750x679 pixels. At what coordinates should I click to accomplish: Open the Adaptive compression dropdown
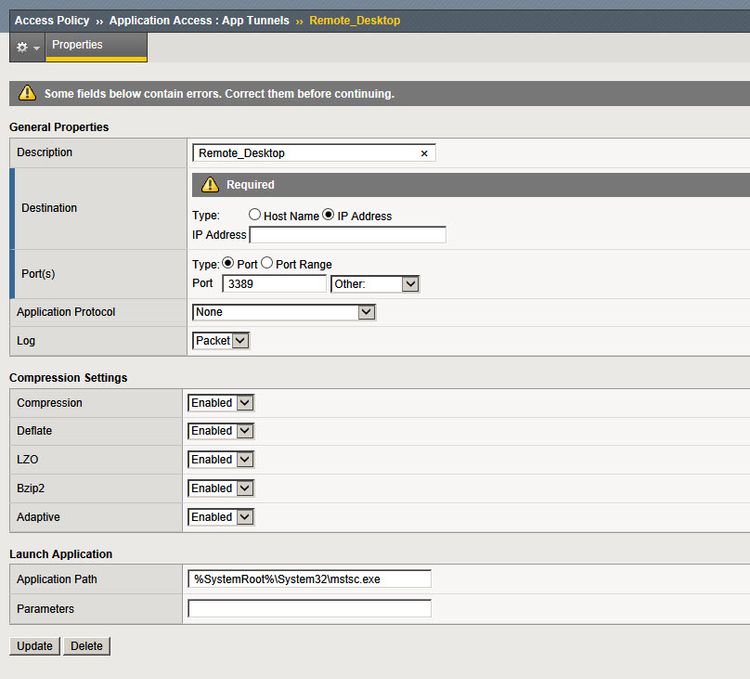click(x=221, y=517)
